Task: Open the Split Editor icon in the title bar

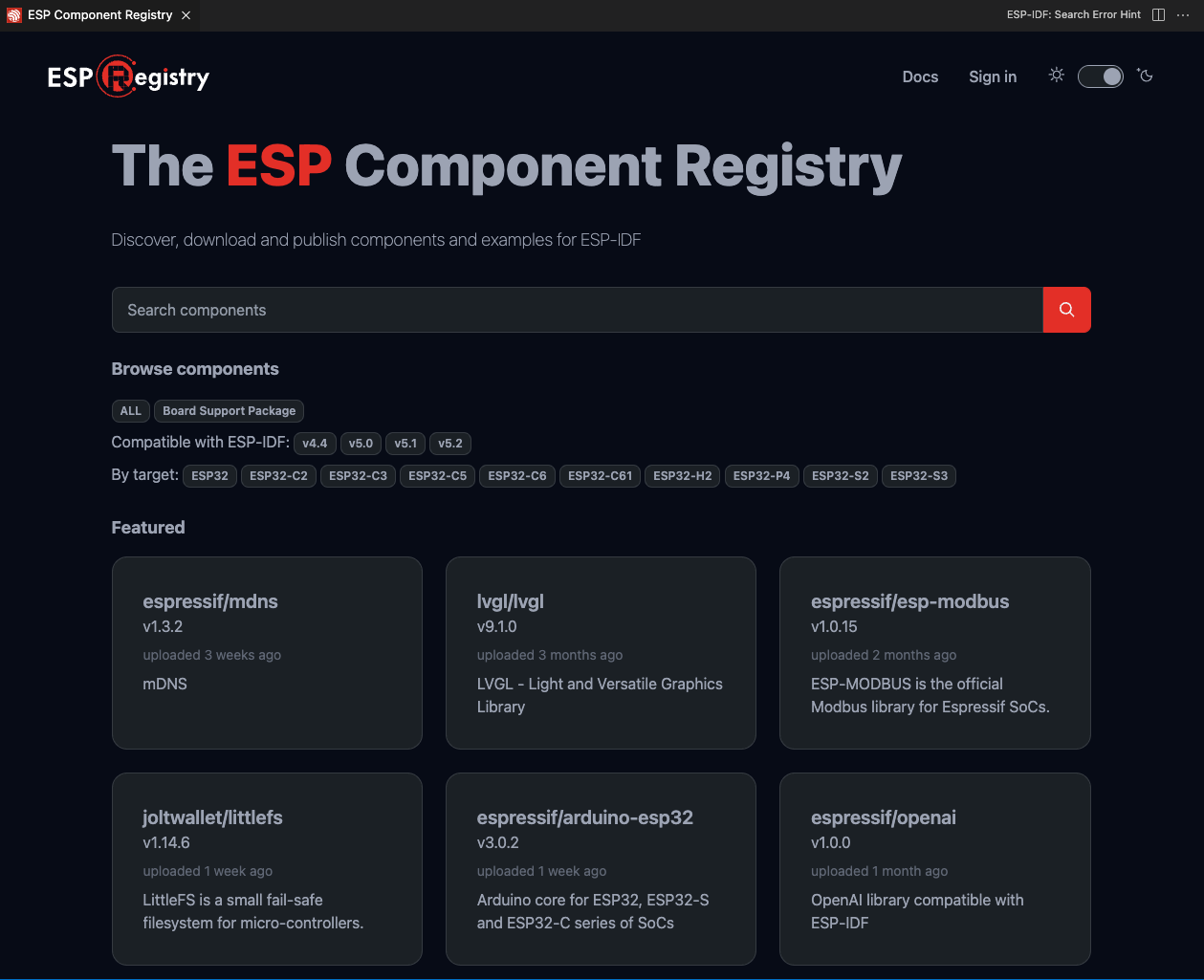Action: coord(1158,14)
